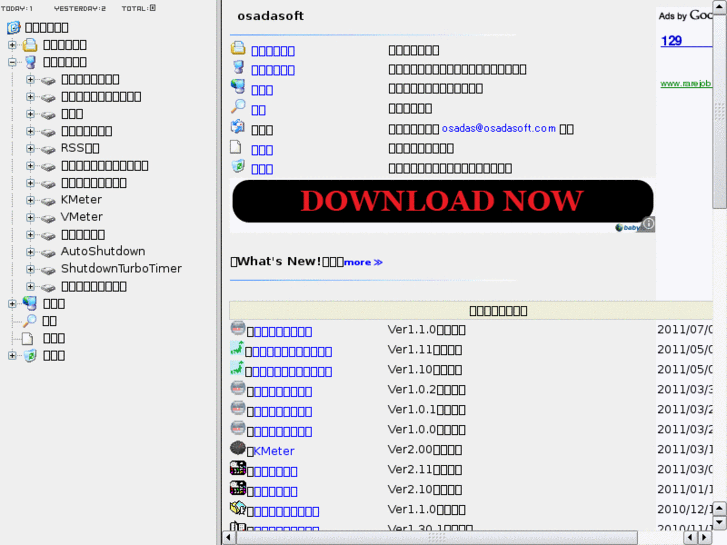Click the icon on the Ver2.11 news row
Viewport: 727px width, 545px height.
(238, 468)
